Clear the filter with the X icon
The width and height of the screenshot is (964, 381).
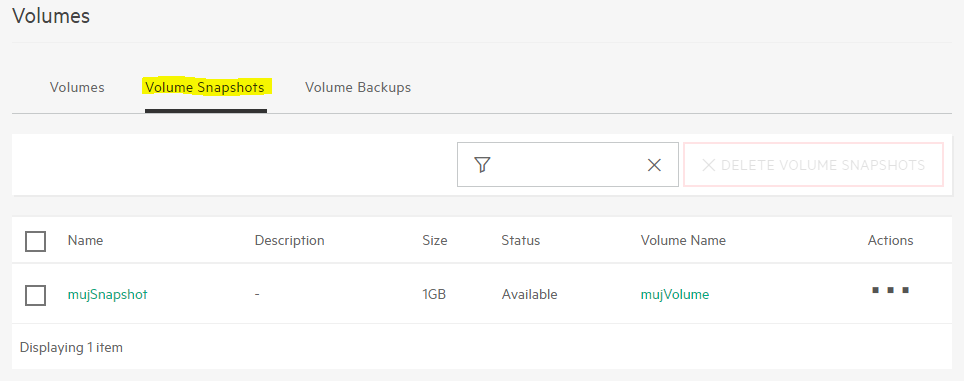(x=654, y=165)
